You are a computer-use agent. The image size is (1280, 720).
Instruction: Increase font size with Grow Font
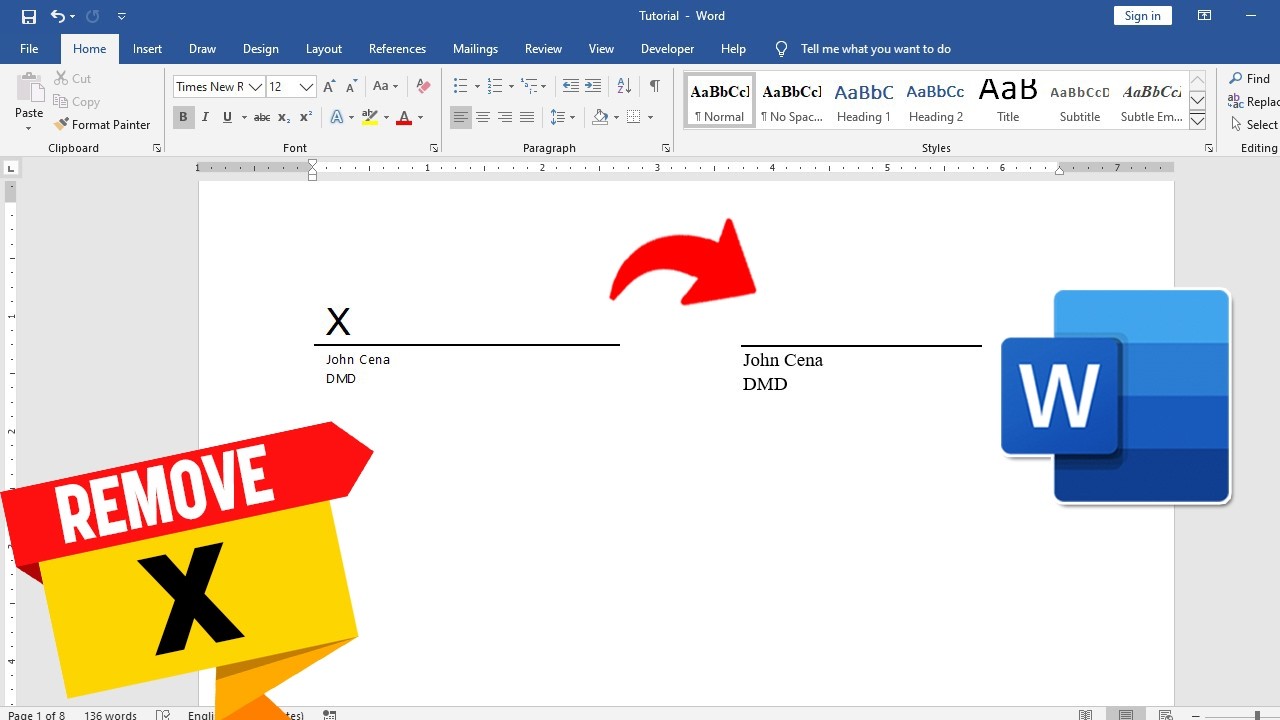(330, 87)
